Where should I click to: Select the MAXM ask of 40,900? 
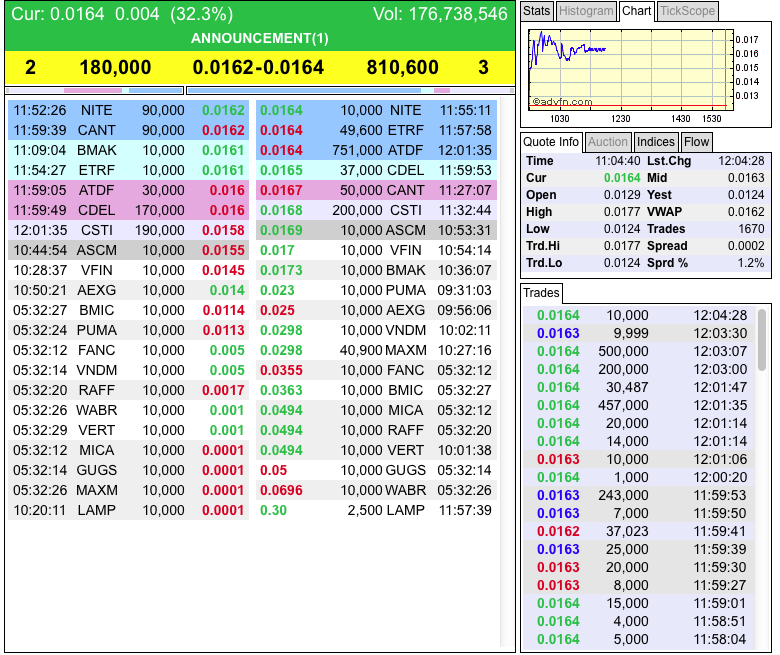(377, 350)
